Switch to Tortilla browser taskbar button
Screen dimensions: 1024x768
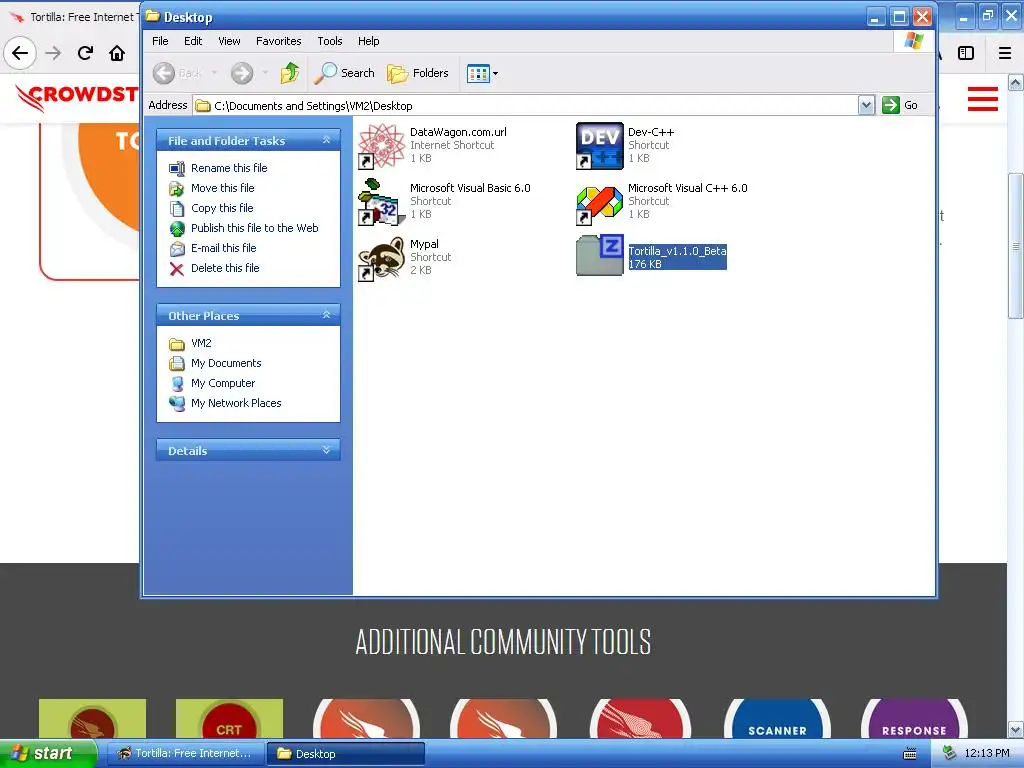[184, 753]
